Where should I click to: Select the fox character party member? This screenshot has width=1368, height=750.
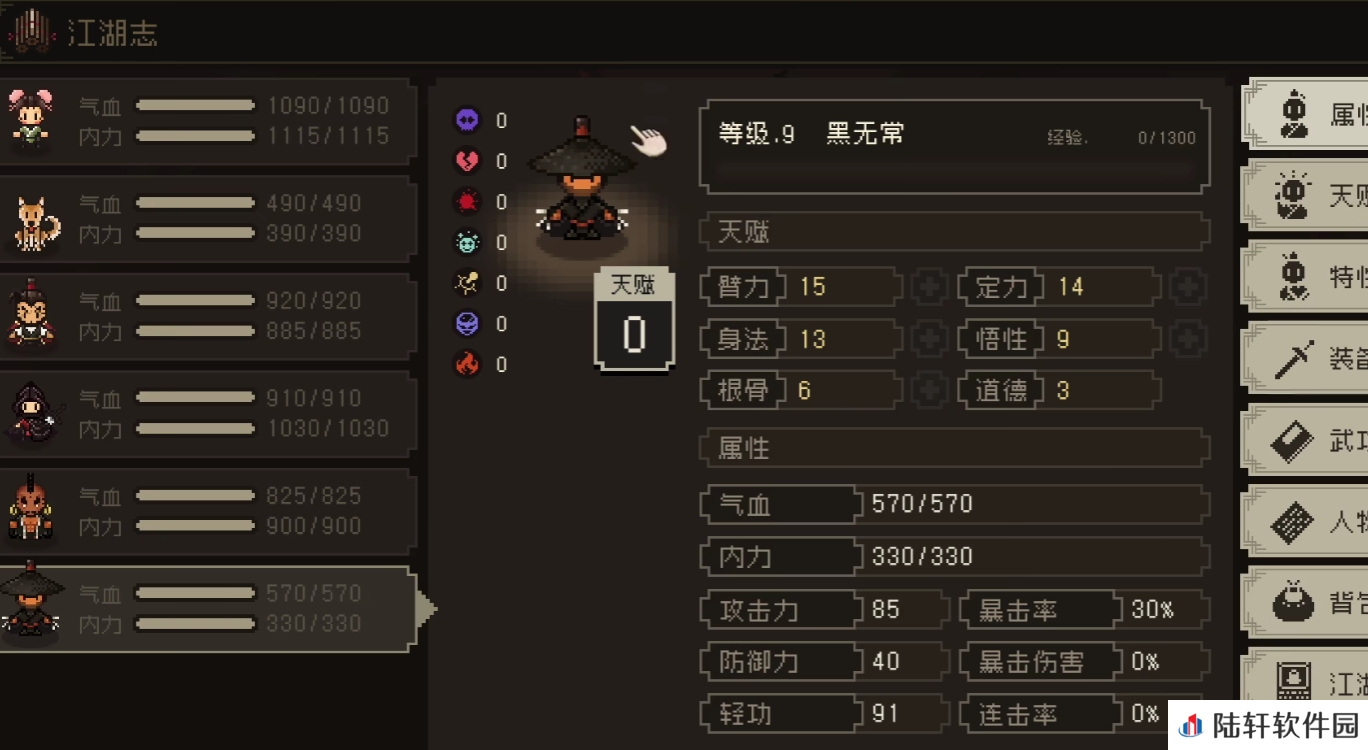(x=206, y=218)
